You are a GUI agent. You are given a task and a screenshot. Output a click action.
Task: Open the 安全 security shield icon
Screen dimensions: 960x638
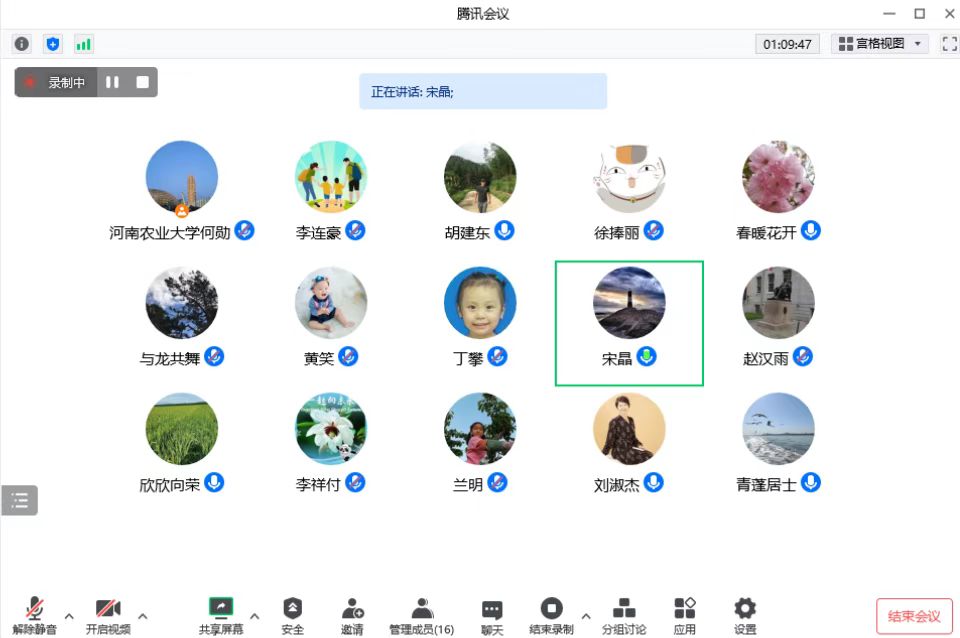coord(292,609)
